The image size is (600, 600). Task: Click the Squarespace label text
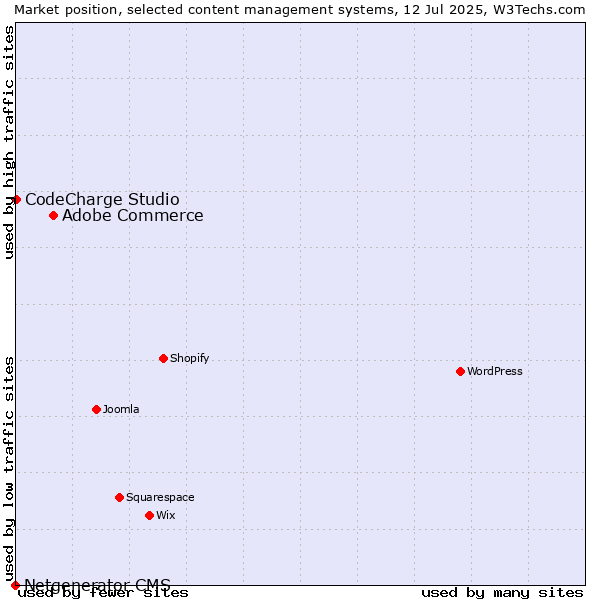[x=160, y=497]
